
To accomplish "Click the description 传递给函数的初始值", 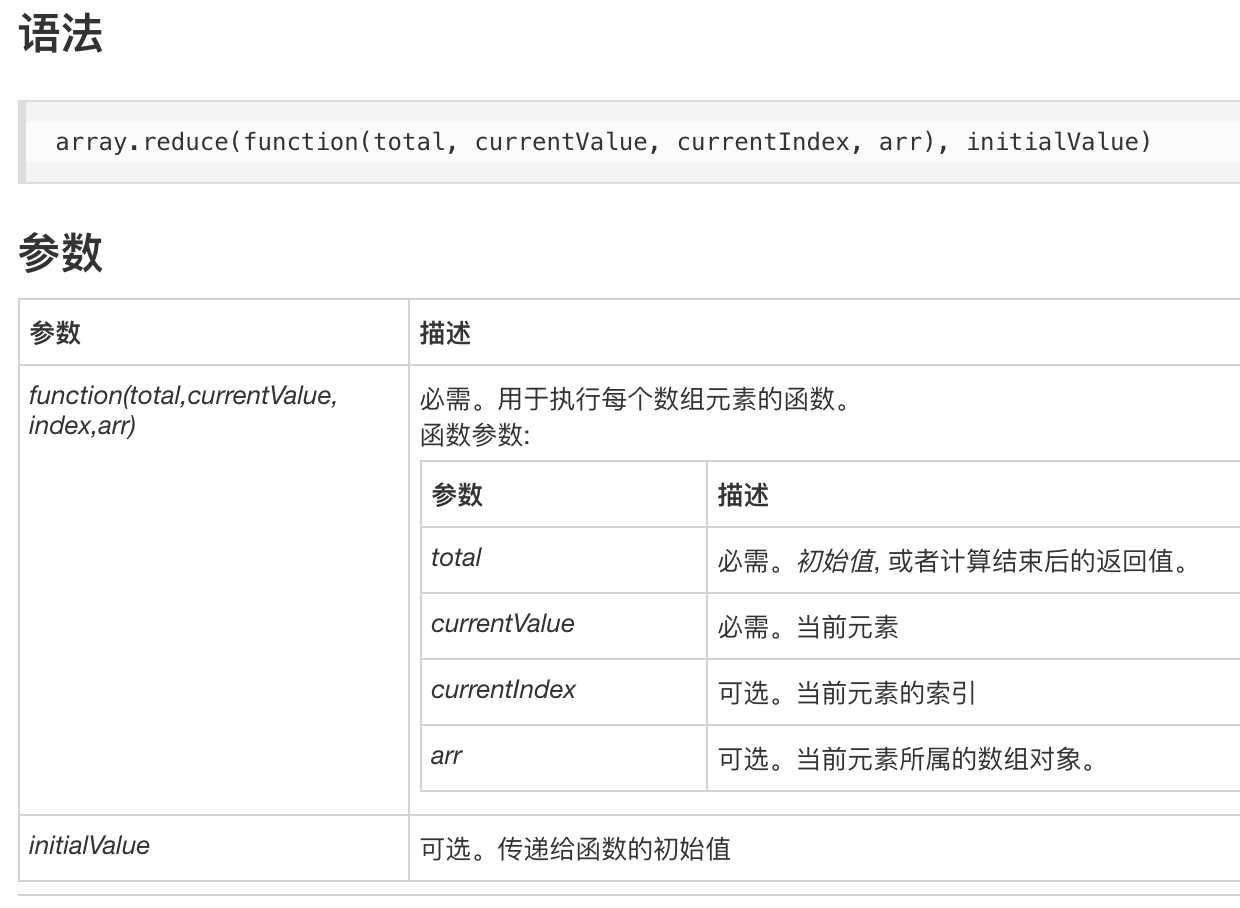I will pos(614,849).
